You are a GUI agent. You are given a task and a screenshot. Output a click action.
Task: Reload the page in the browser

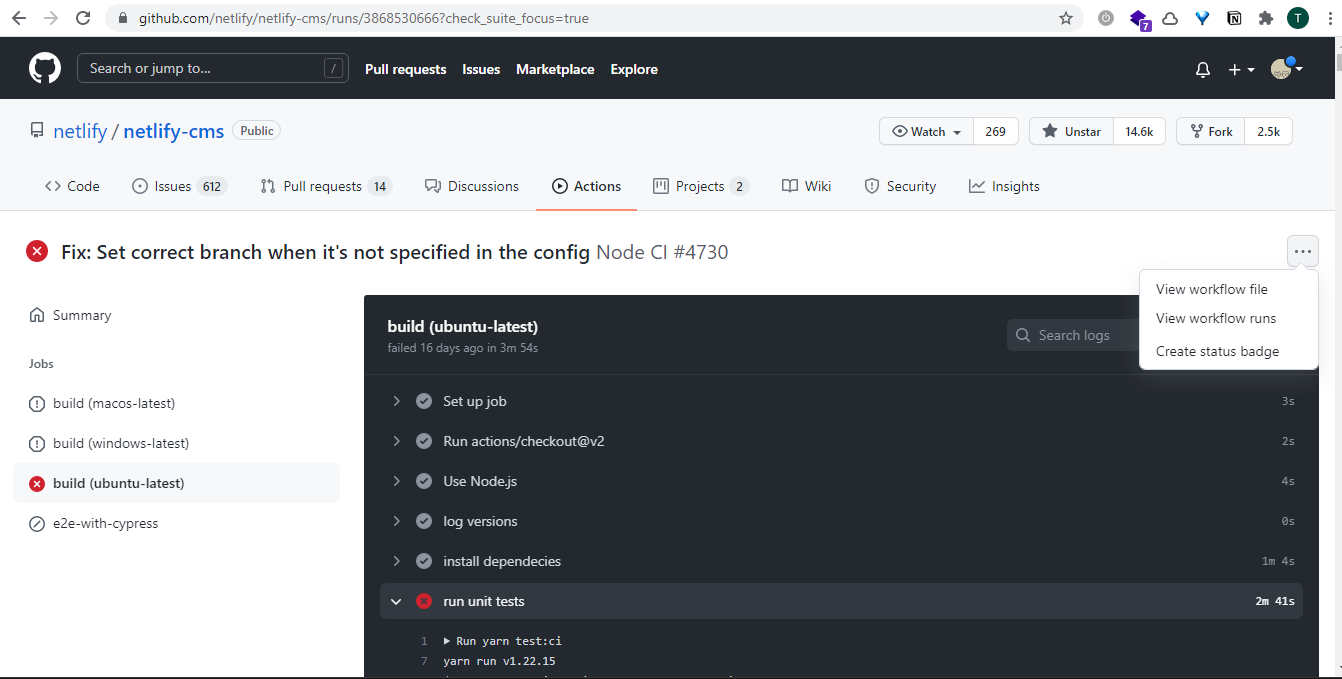point(83,18)
